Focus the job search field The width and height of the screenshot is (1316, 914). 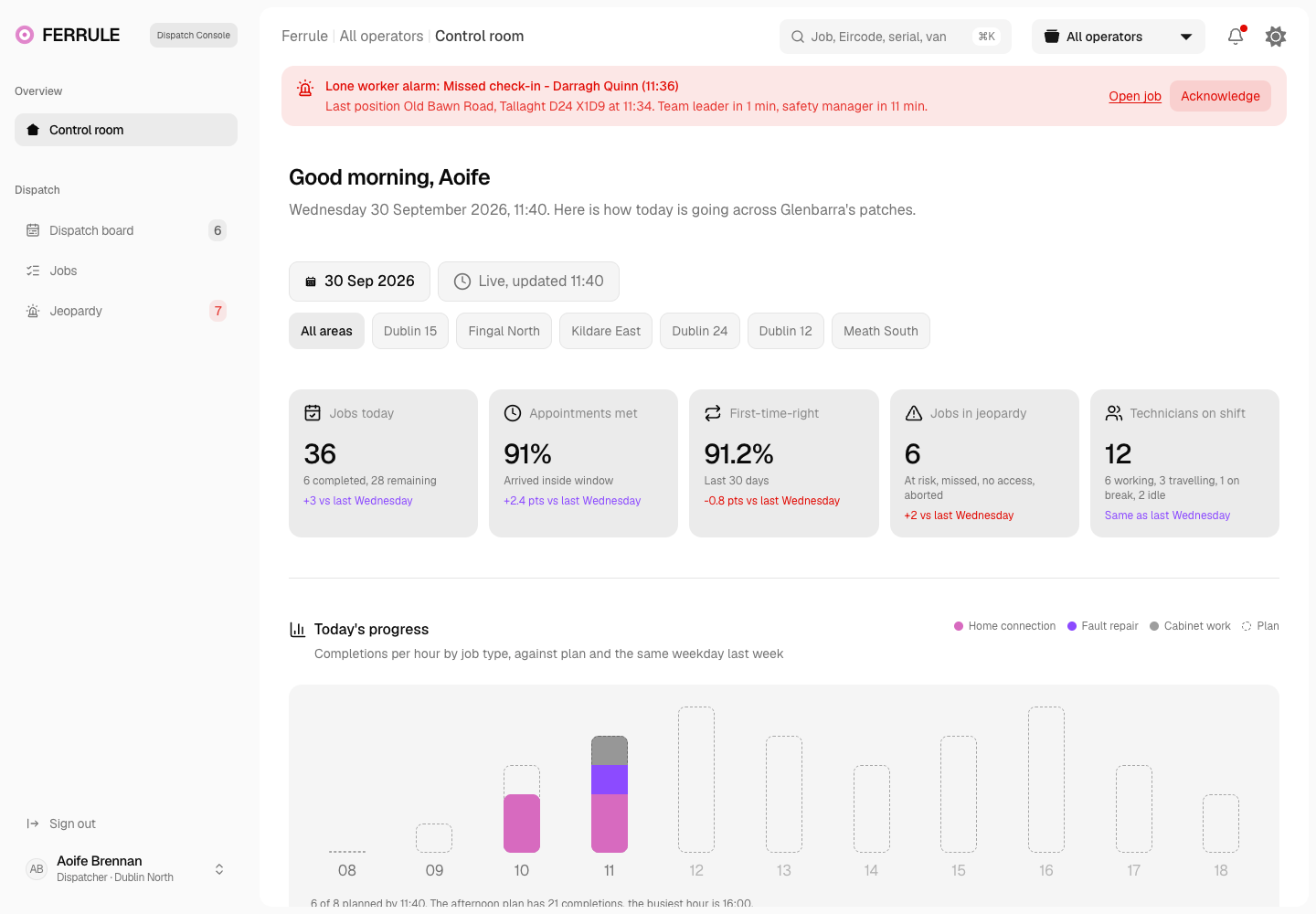896,37
